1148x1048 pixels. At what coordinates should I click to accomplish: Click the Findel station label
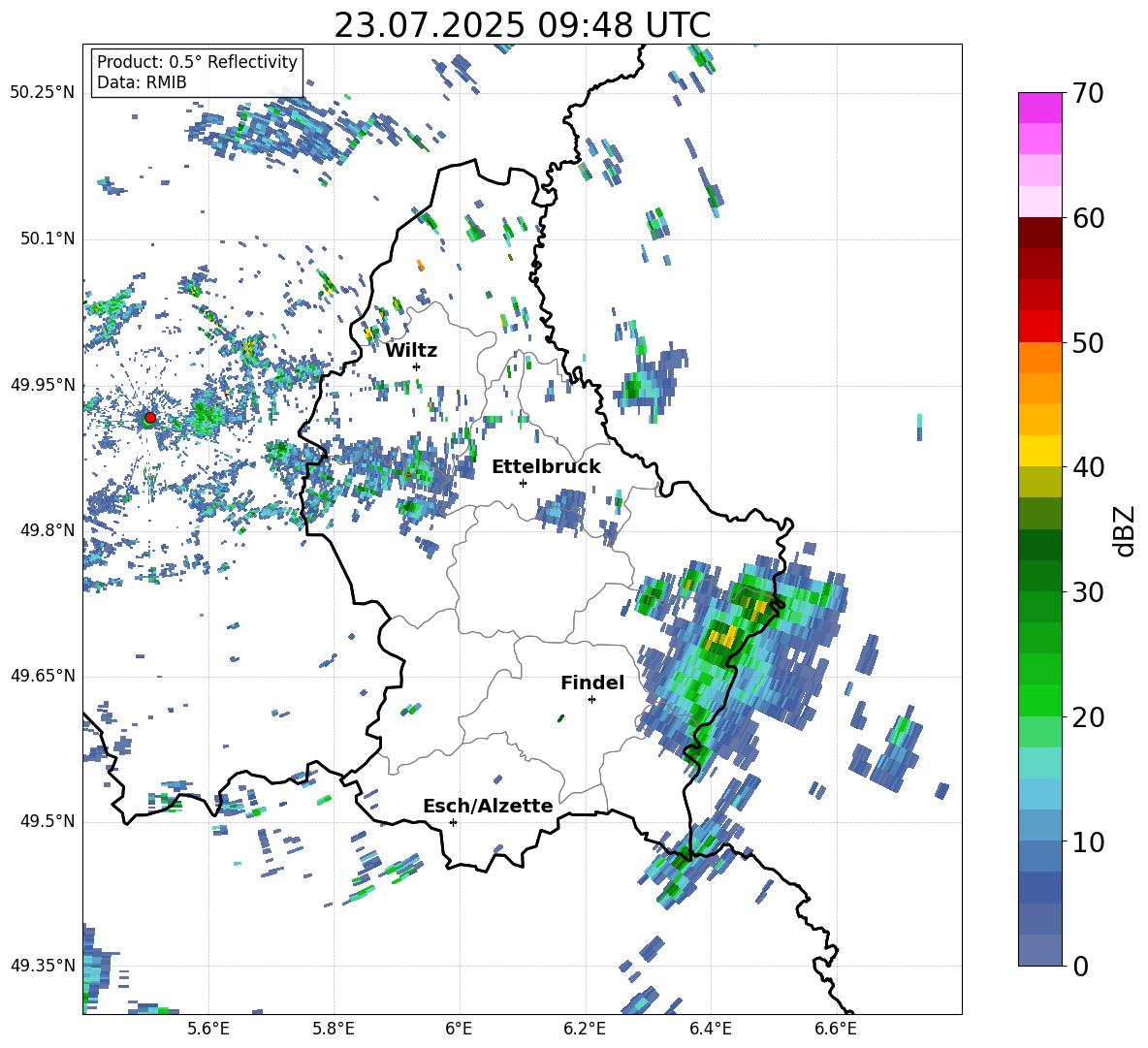click(592, 683)
